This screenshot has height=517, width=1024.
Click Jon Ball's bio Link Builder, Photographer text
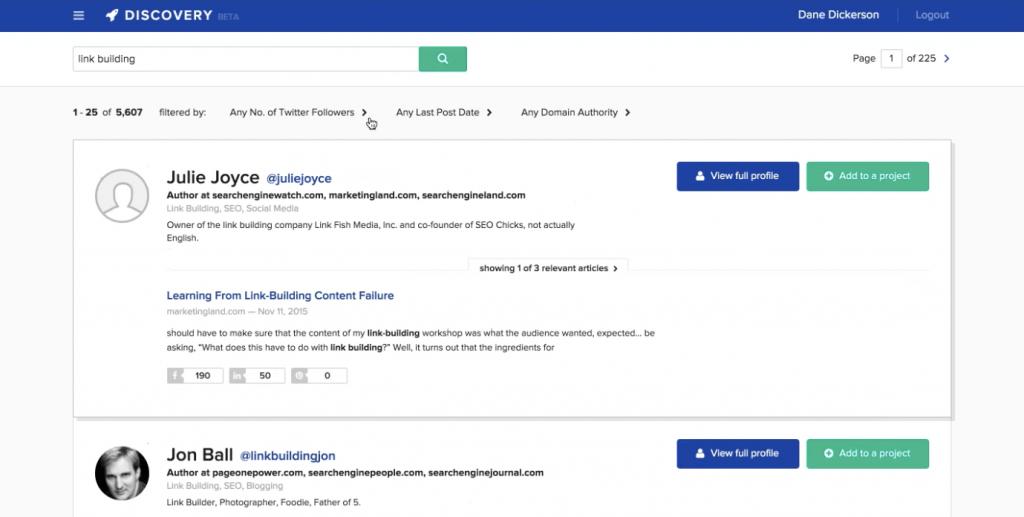264,503
